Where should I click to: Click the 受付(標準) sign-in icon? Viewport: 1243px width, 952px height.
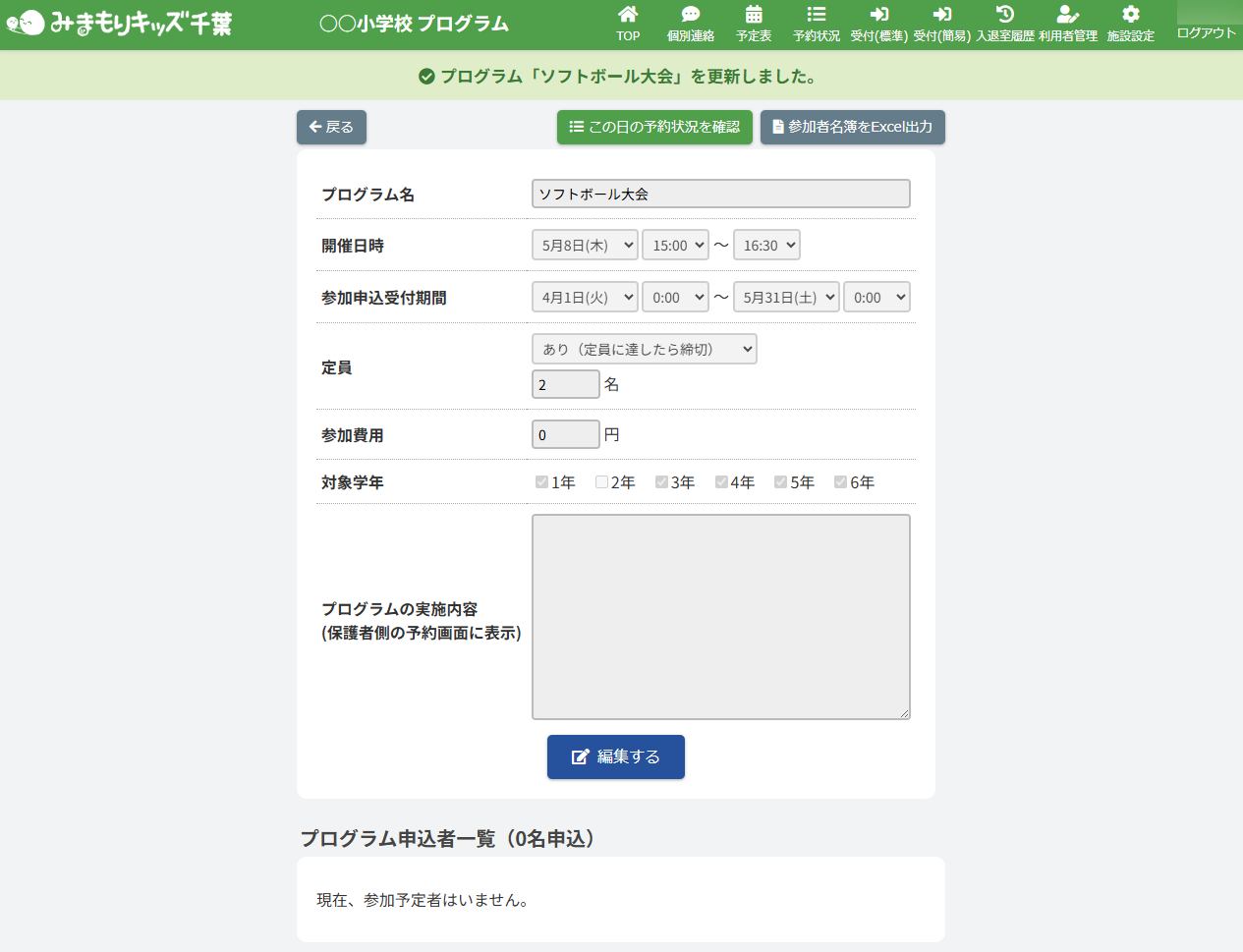[x=878, y=15]
